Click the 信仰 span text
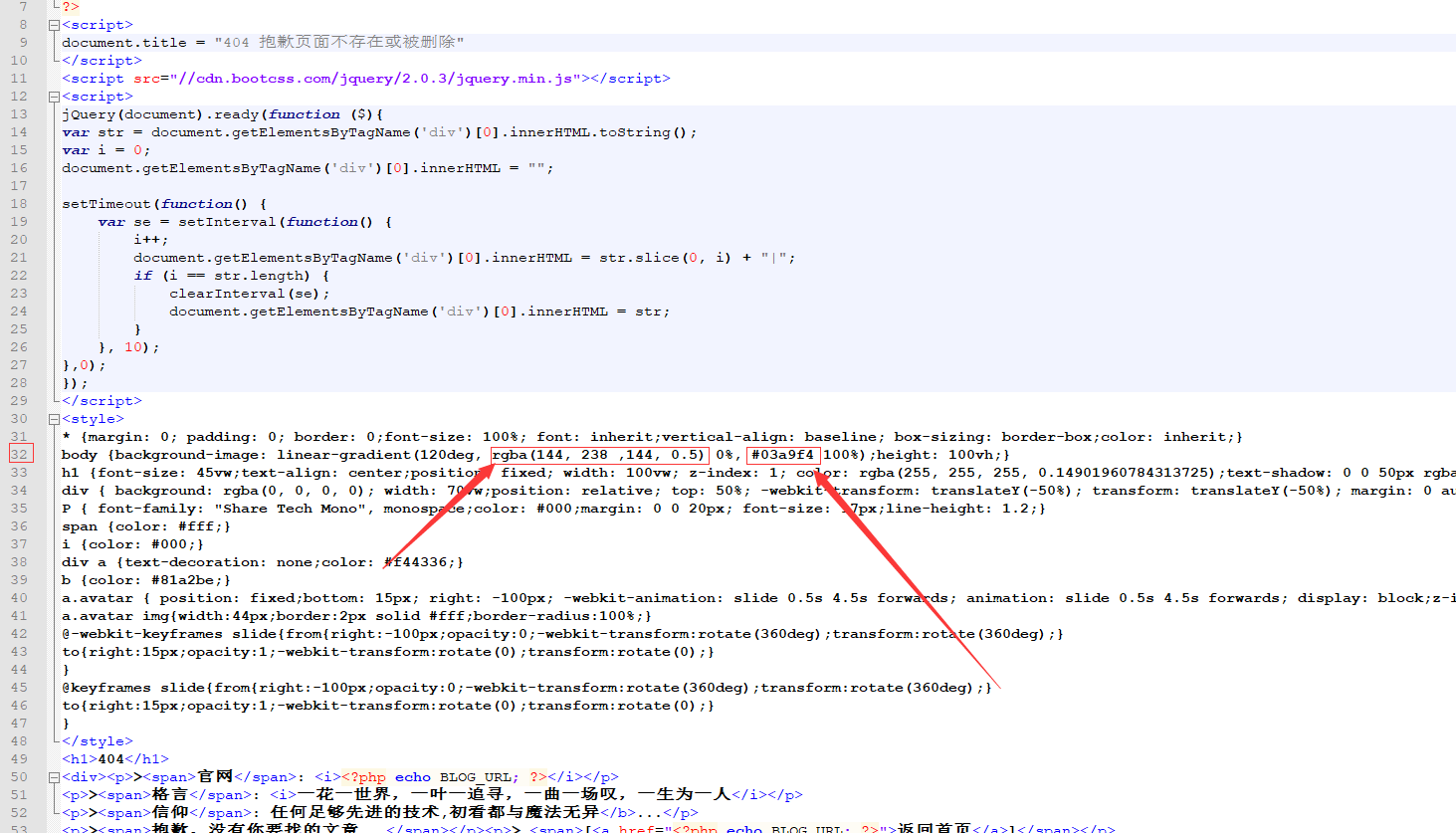This screenshot has height=833, width=1456. click(x=170, y=812)
